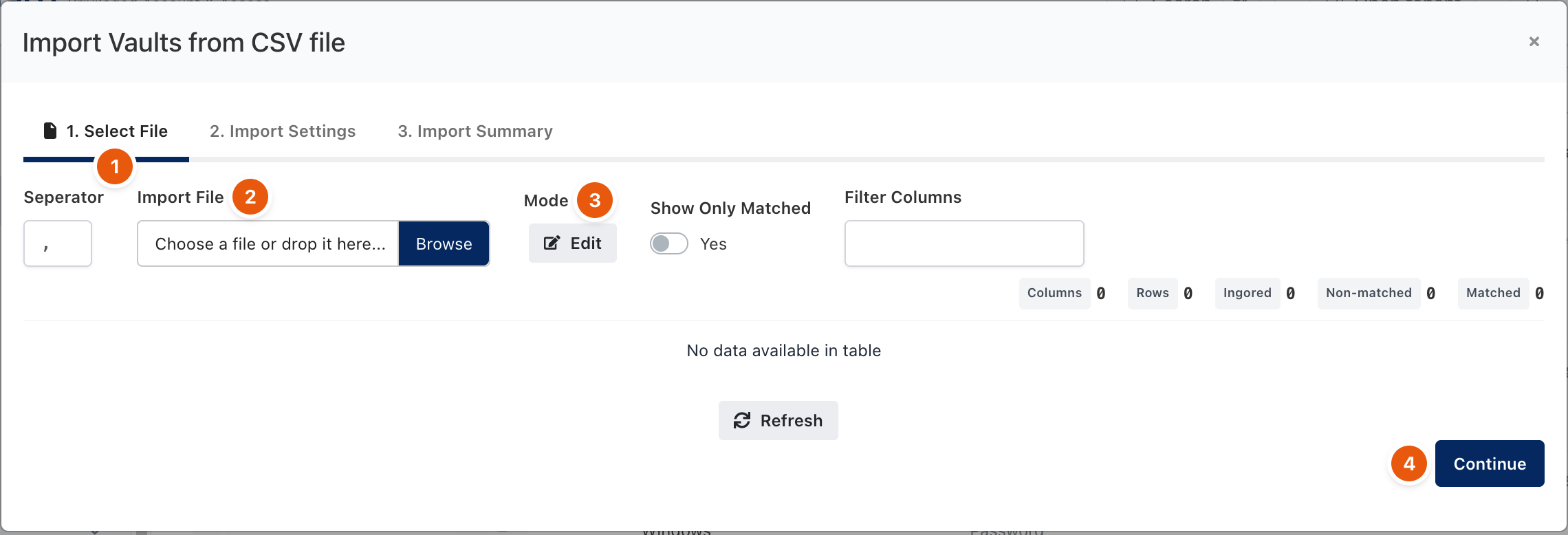This screenshot has height=535, width=1568.
Task: Click the Separator input field
Action: [x=58, y=244]
